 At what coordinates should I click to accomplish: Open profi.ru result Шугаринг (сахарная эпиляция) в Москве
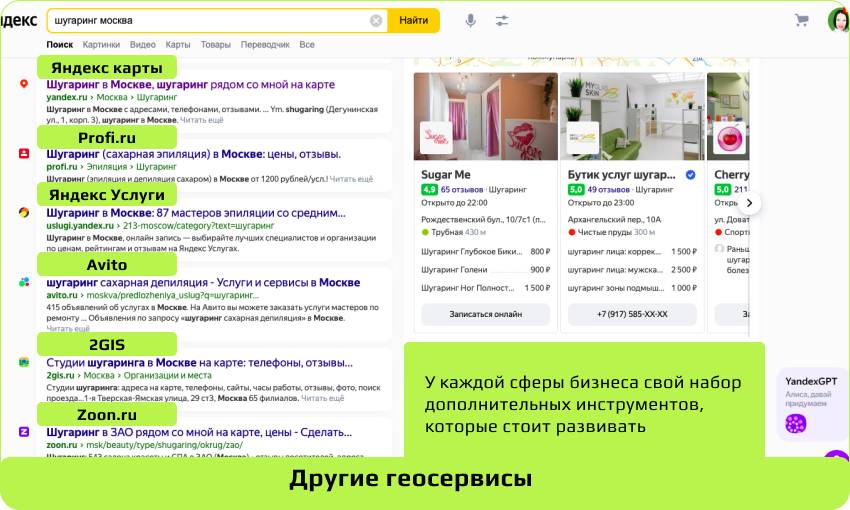[x=194, y=154]
